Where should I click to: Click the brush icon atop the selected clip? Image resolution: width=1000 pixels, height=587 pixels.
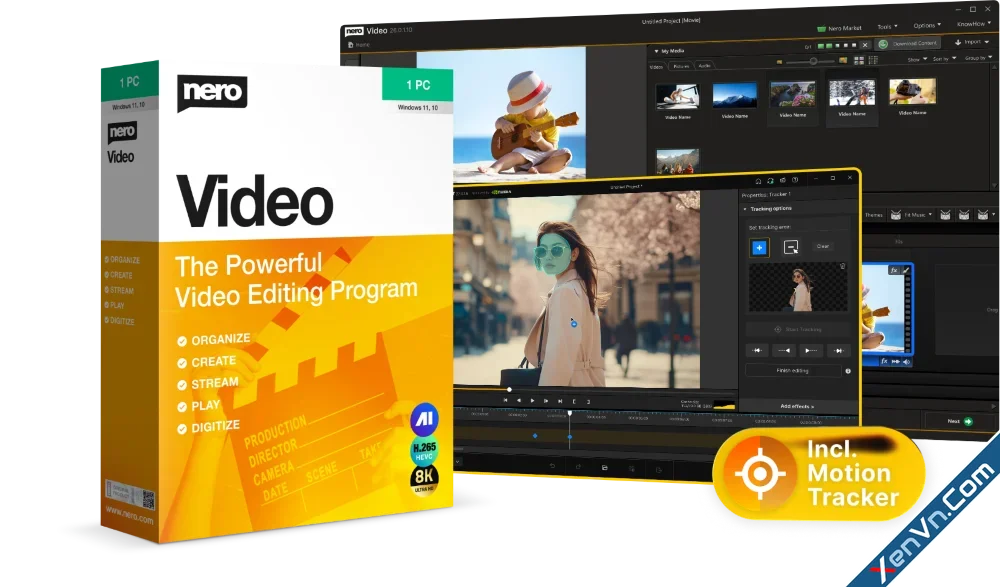click(x=906, y=271)
